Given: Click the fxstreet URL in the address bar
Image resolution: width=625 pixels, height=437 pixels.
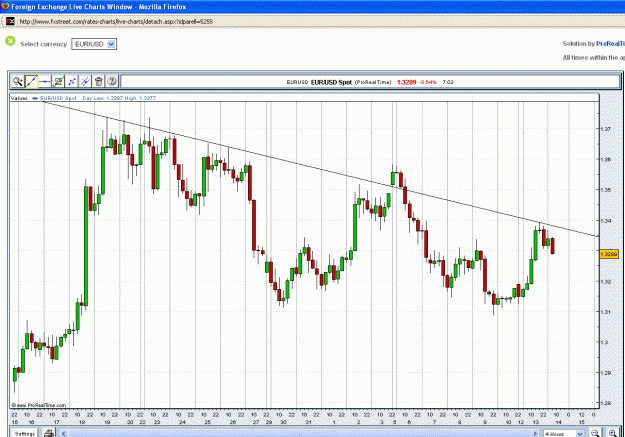Looking at the screenshot, I should coord(116,22).
